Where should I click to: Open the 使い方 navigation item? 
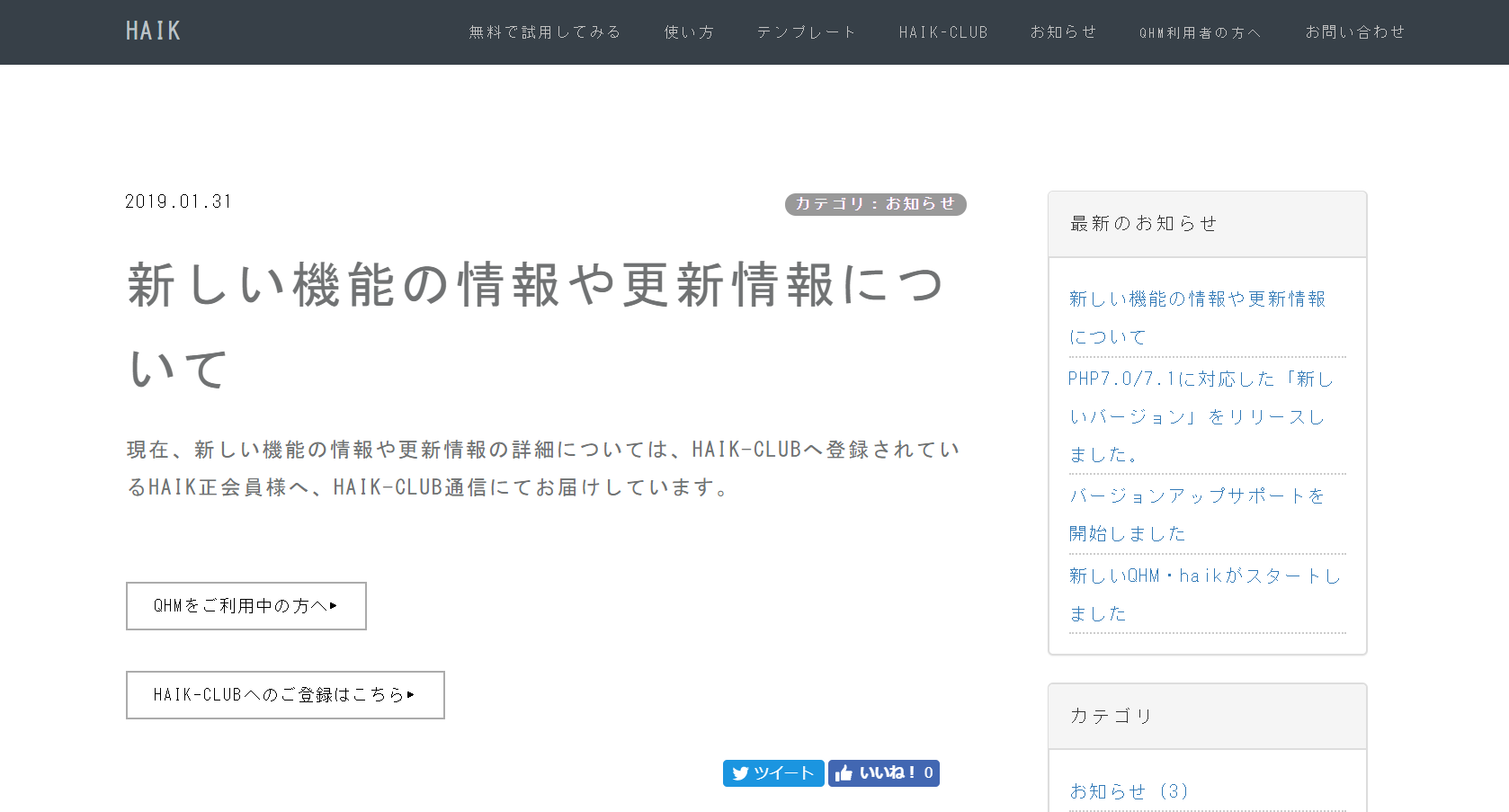coord(689,32)
